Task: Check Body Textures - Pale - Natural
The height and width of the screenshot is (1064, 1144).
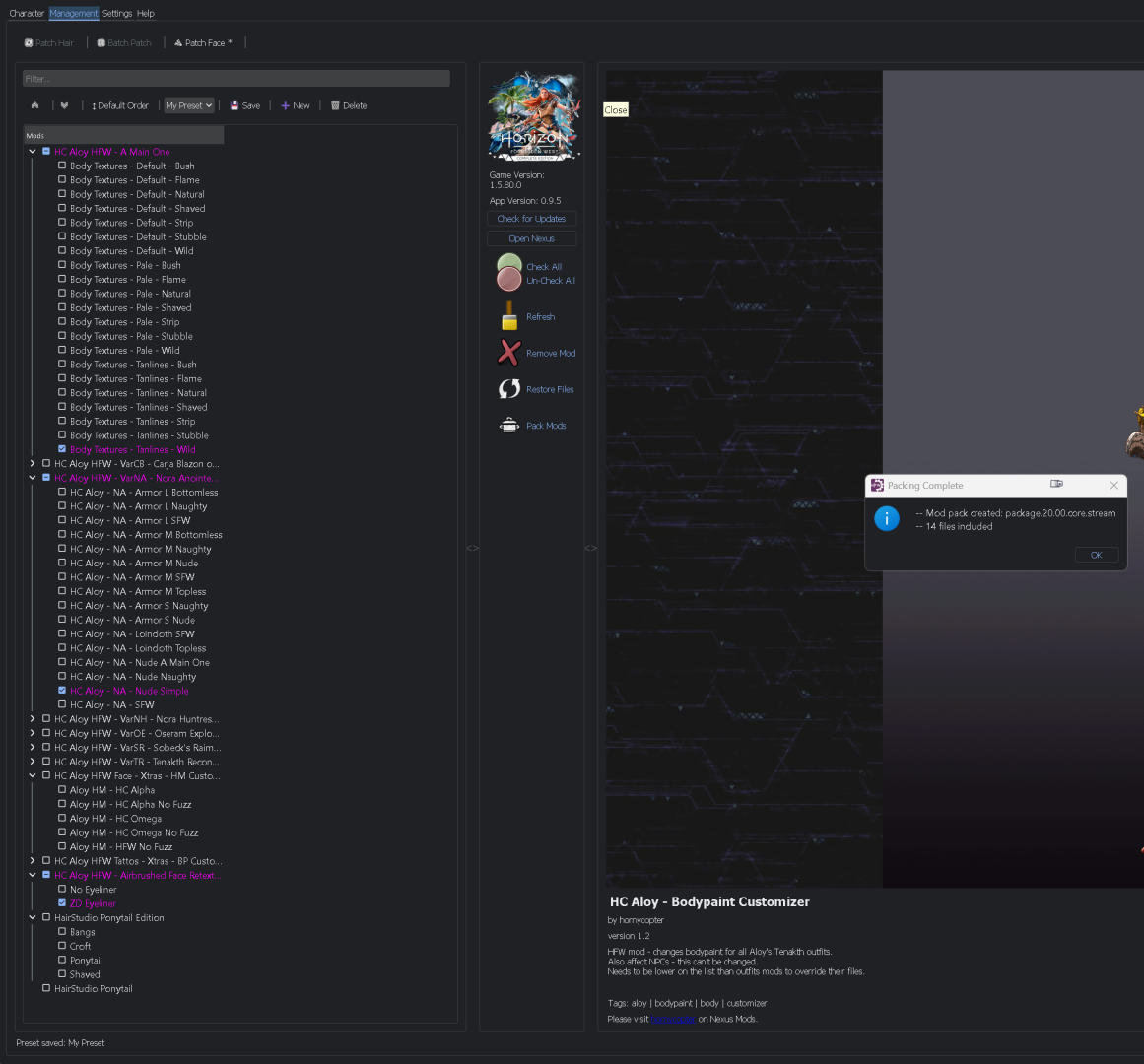Action: tap(62, 294)
